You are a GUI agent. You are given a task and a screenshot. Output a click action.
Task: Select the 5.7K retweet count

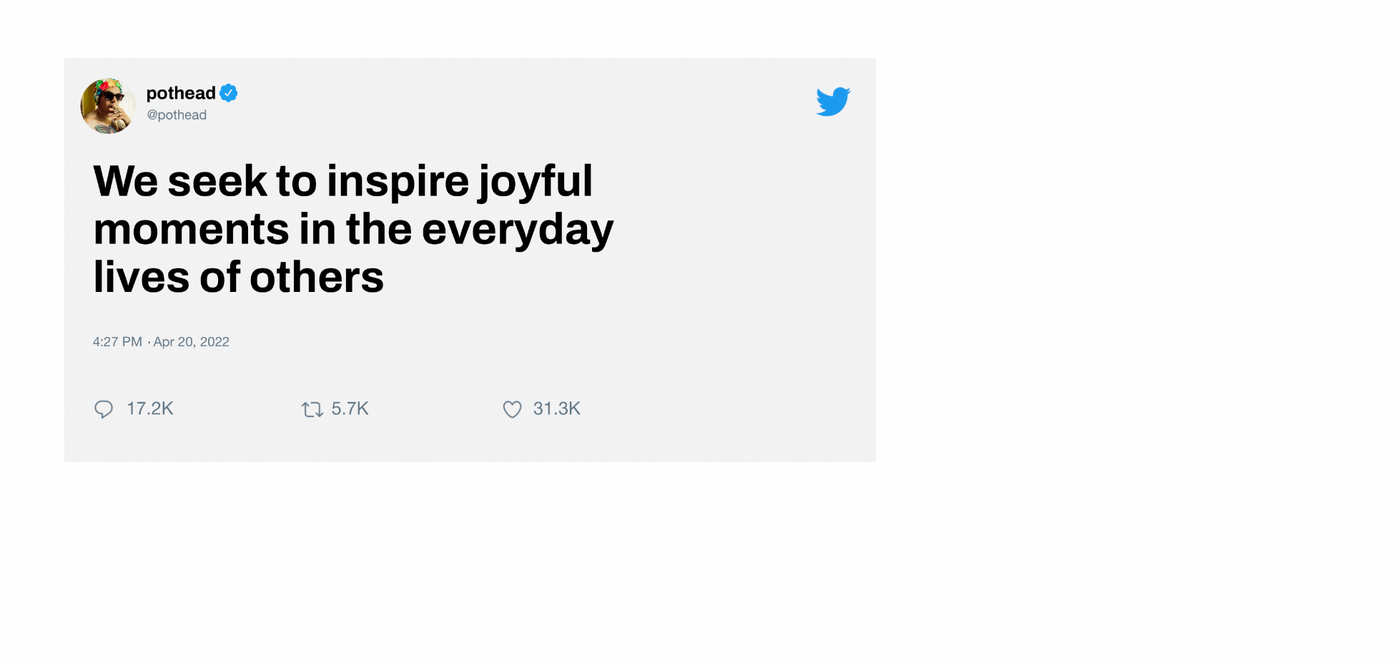point(350,408)
